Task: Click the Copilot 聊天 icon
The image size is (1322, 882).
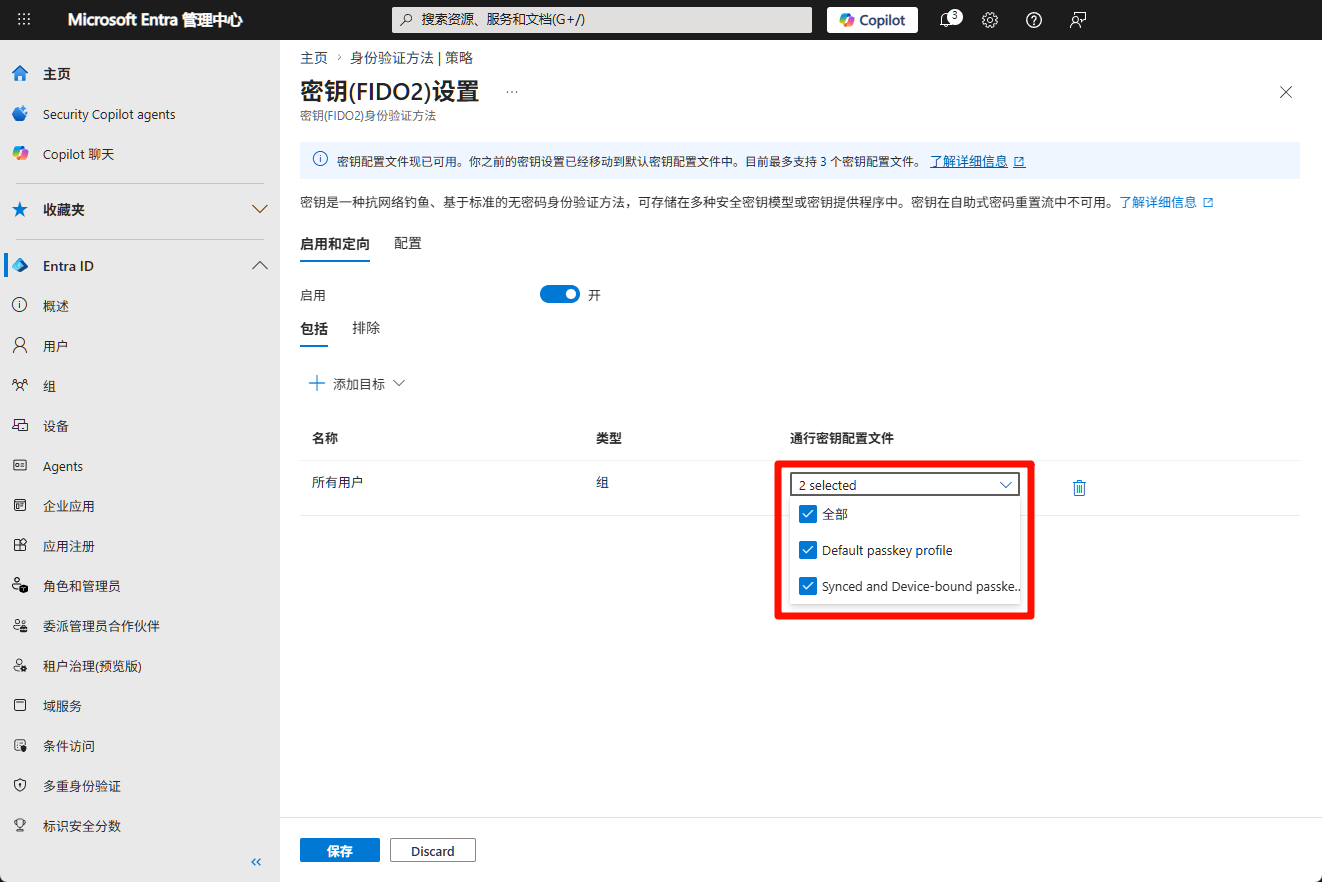Action: (x=20, y=154)
